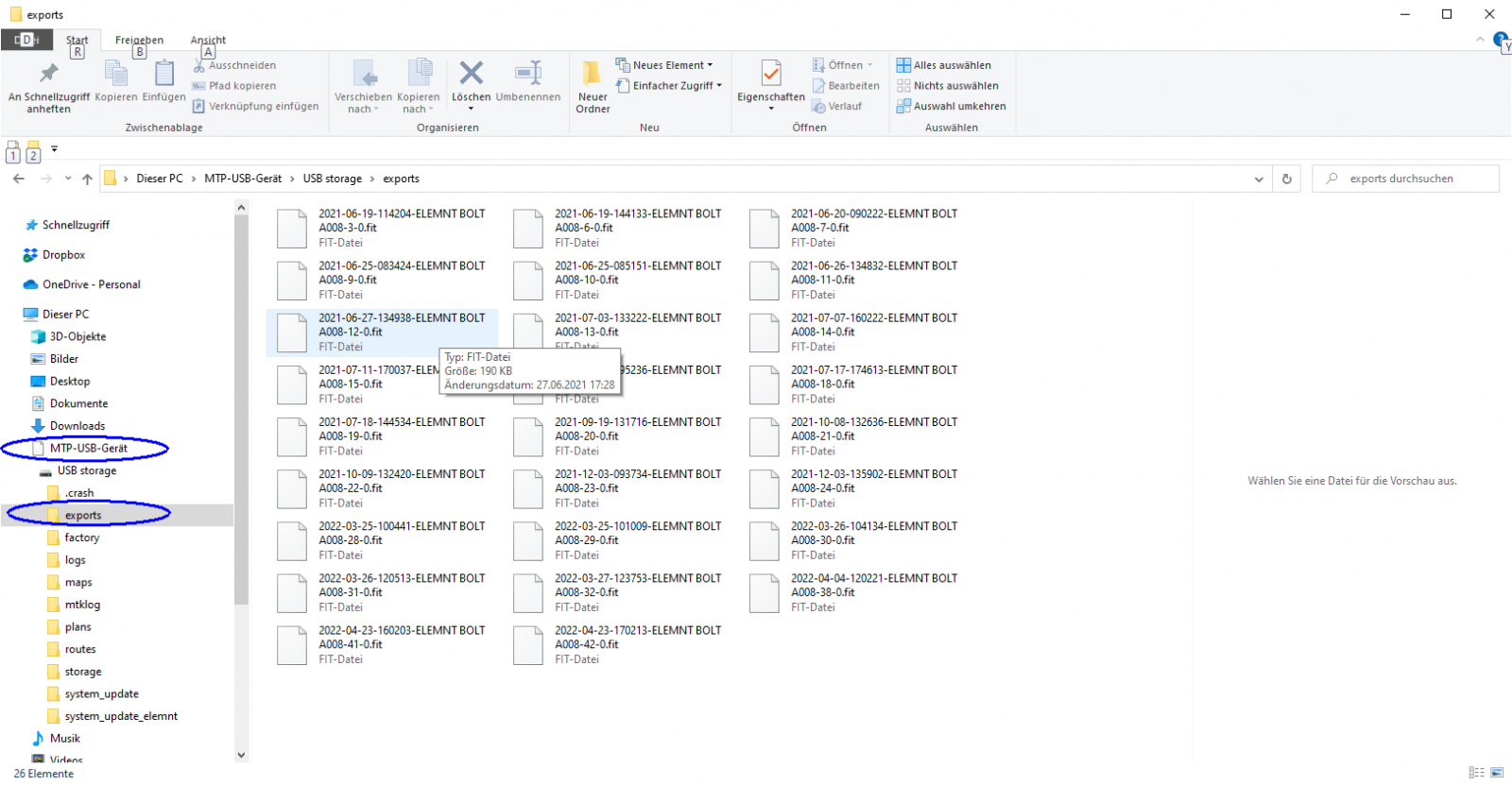The width and height of the screenshot is (1512, 785).
Task: Refresh the exports folder view
Action: coord(1286,179)
